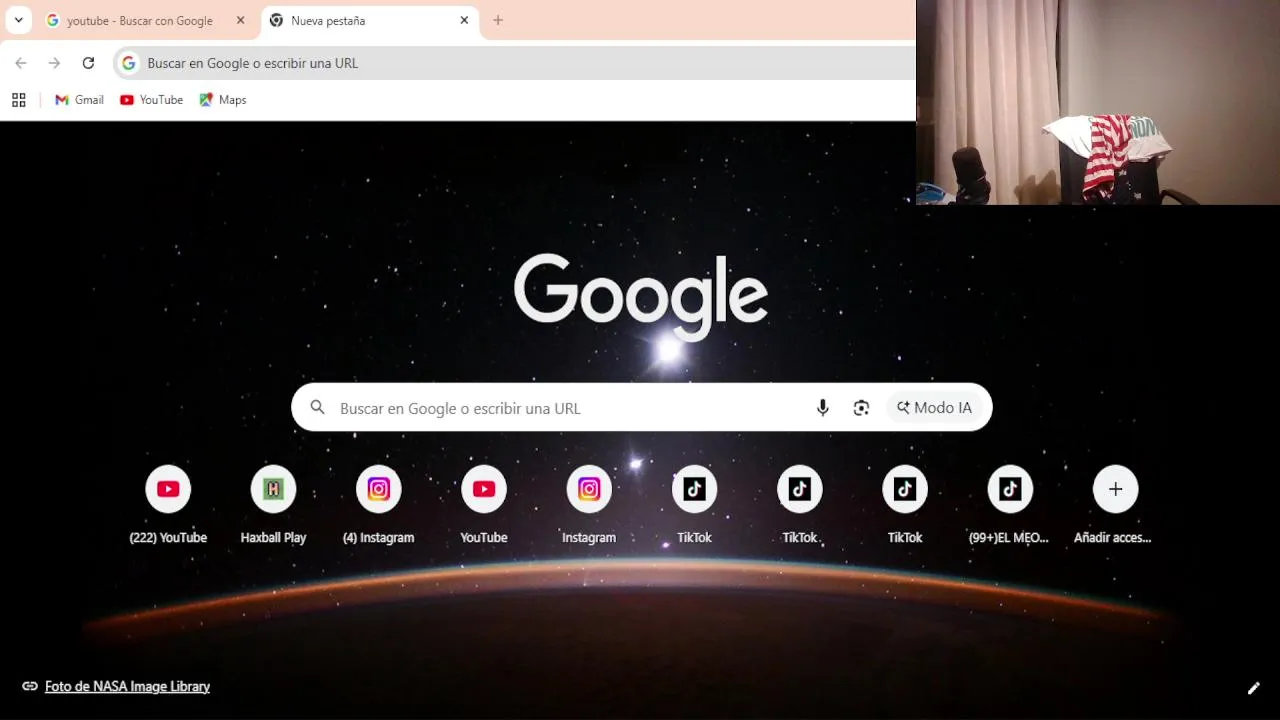1280x720 pixels.
Task: Close the 'youtube - Buscar con Google' tab
Action: pos(240,20)
